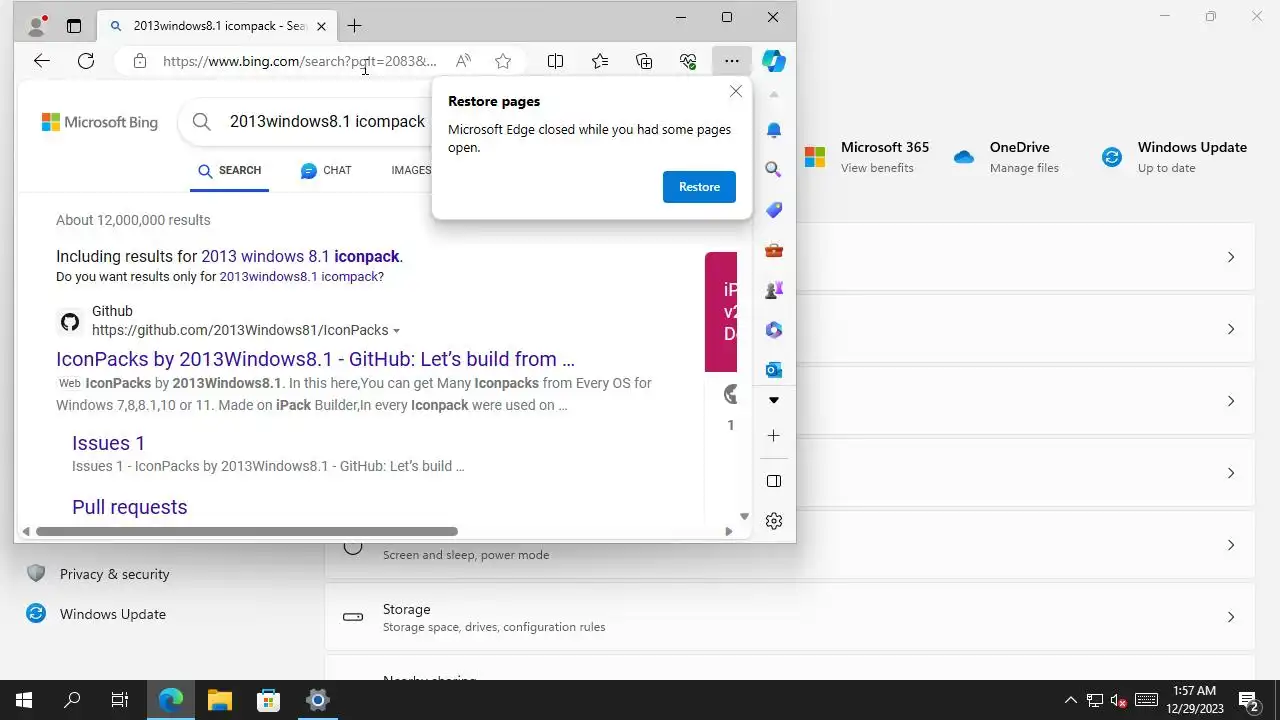Open sidebar settings gear
Screen dimensions: 1280x720
[x=774, y=521]
